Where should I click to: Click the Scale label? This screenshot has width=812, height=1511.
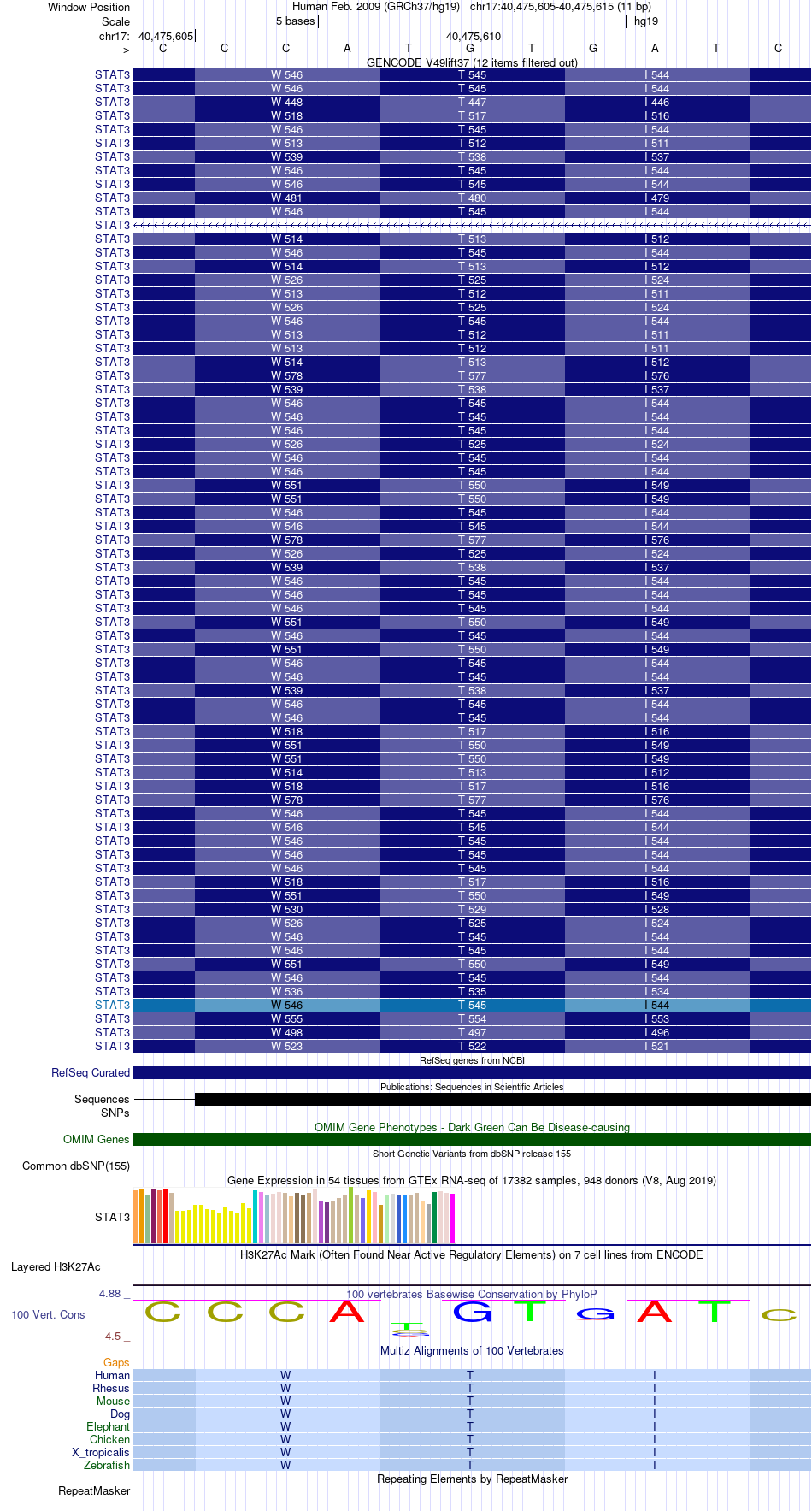tap(116, 21)
